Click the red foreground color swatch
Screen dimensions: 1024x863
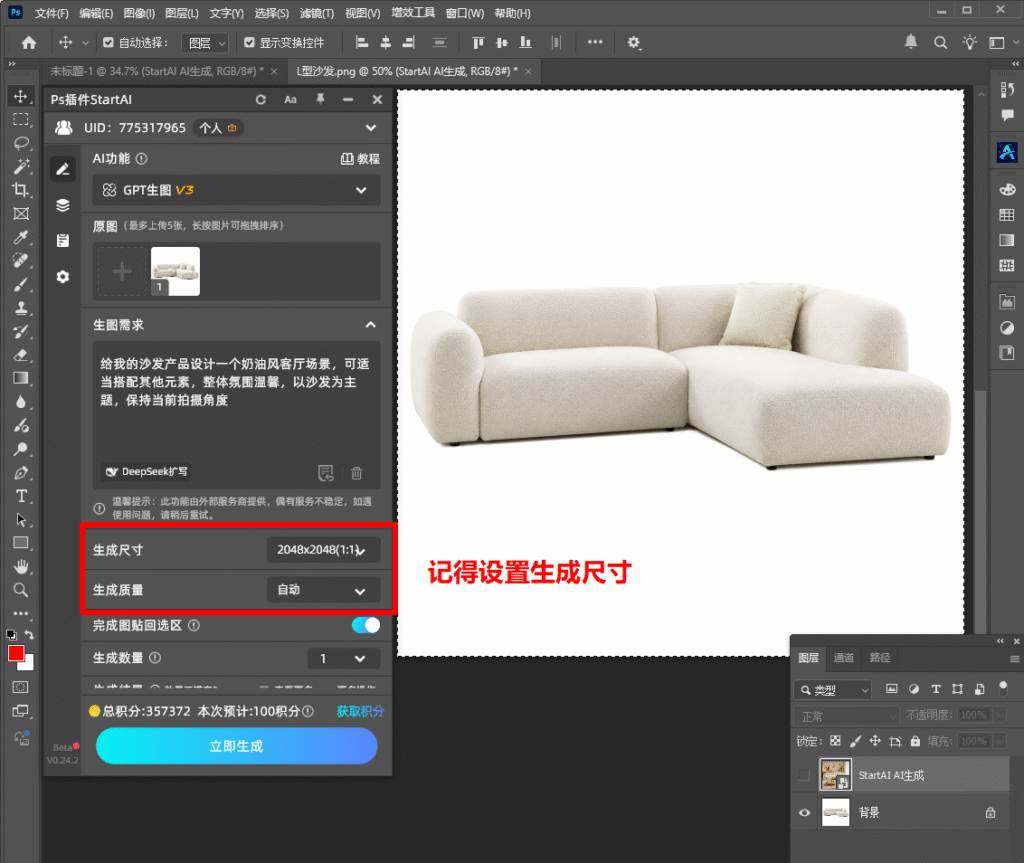(x=16, y=653)
